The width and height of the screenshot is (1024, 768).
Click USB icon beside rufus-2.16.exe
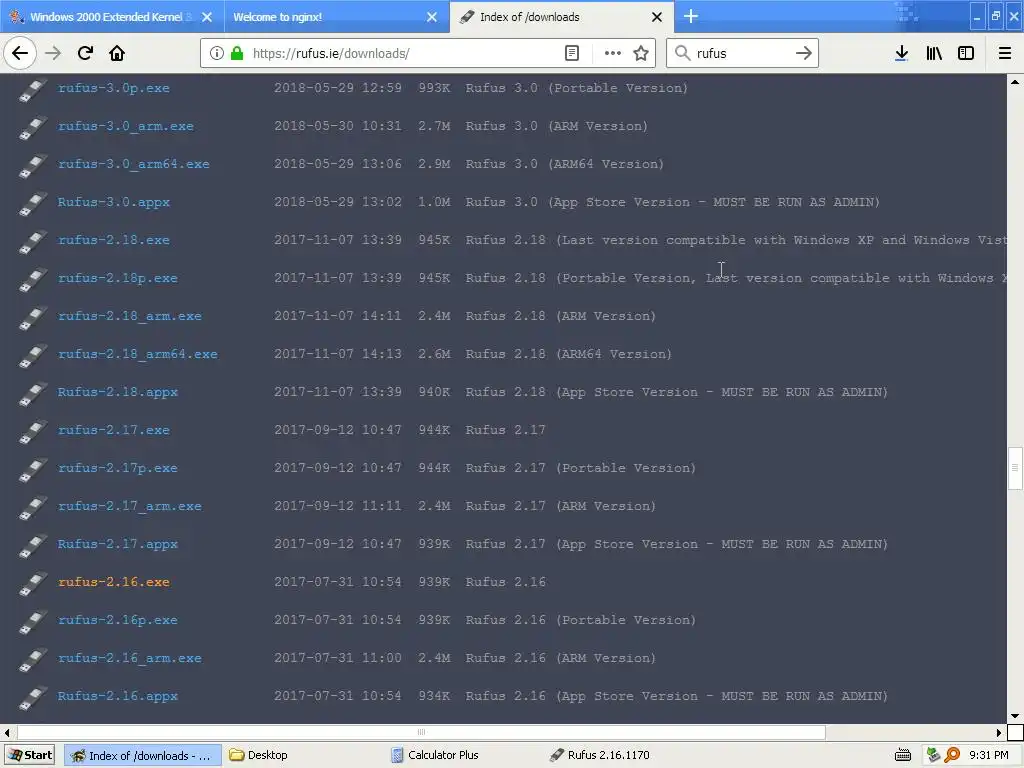(33, 584)
